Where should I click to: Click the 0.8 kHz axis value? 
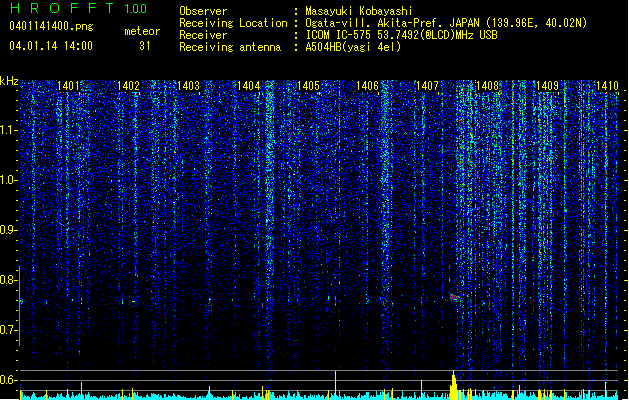8,280
